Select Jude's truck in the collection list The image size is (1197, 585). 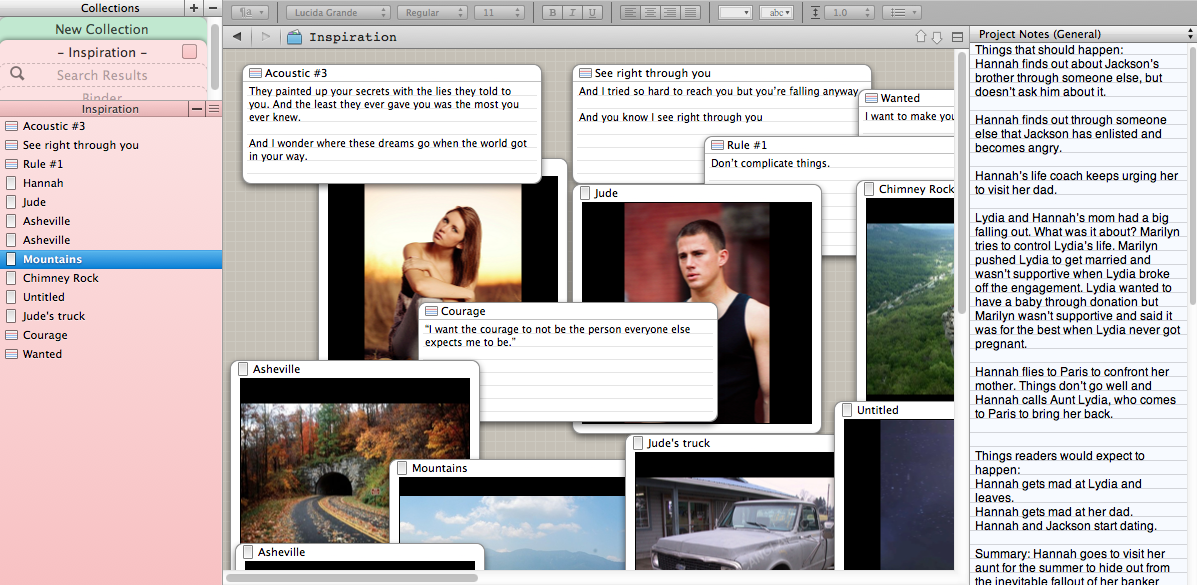54,316
